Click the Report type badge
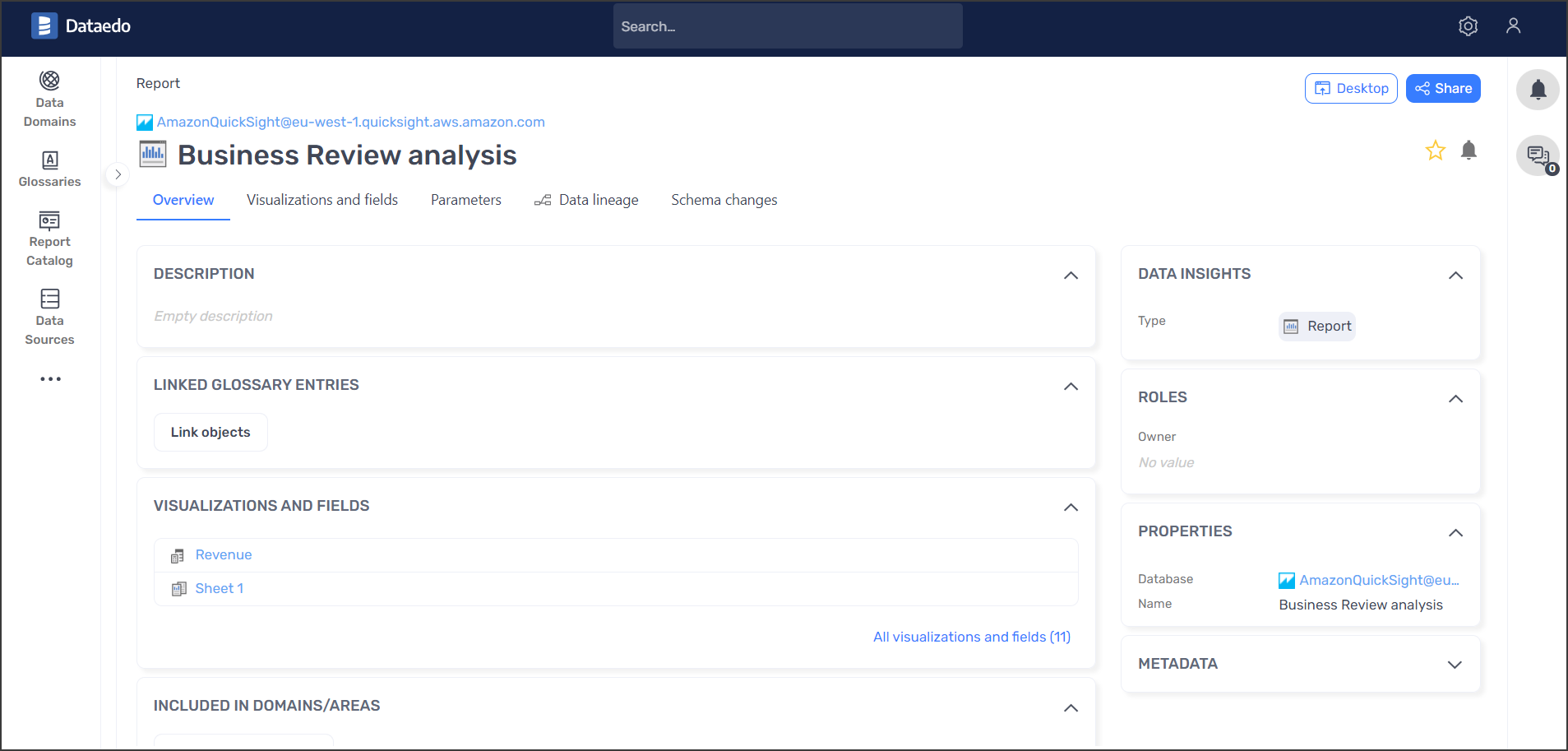1568x751 pixels. pos(1317,327)
